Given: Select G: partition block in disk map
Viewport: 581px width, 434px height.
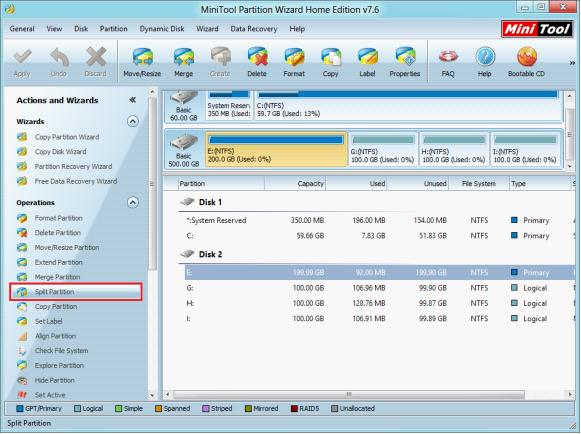Looking at the screenshot, I should point(383,150).
